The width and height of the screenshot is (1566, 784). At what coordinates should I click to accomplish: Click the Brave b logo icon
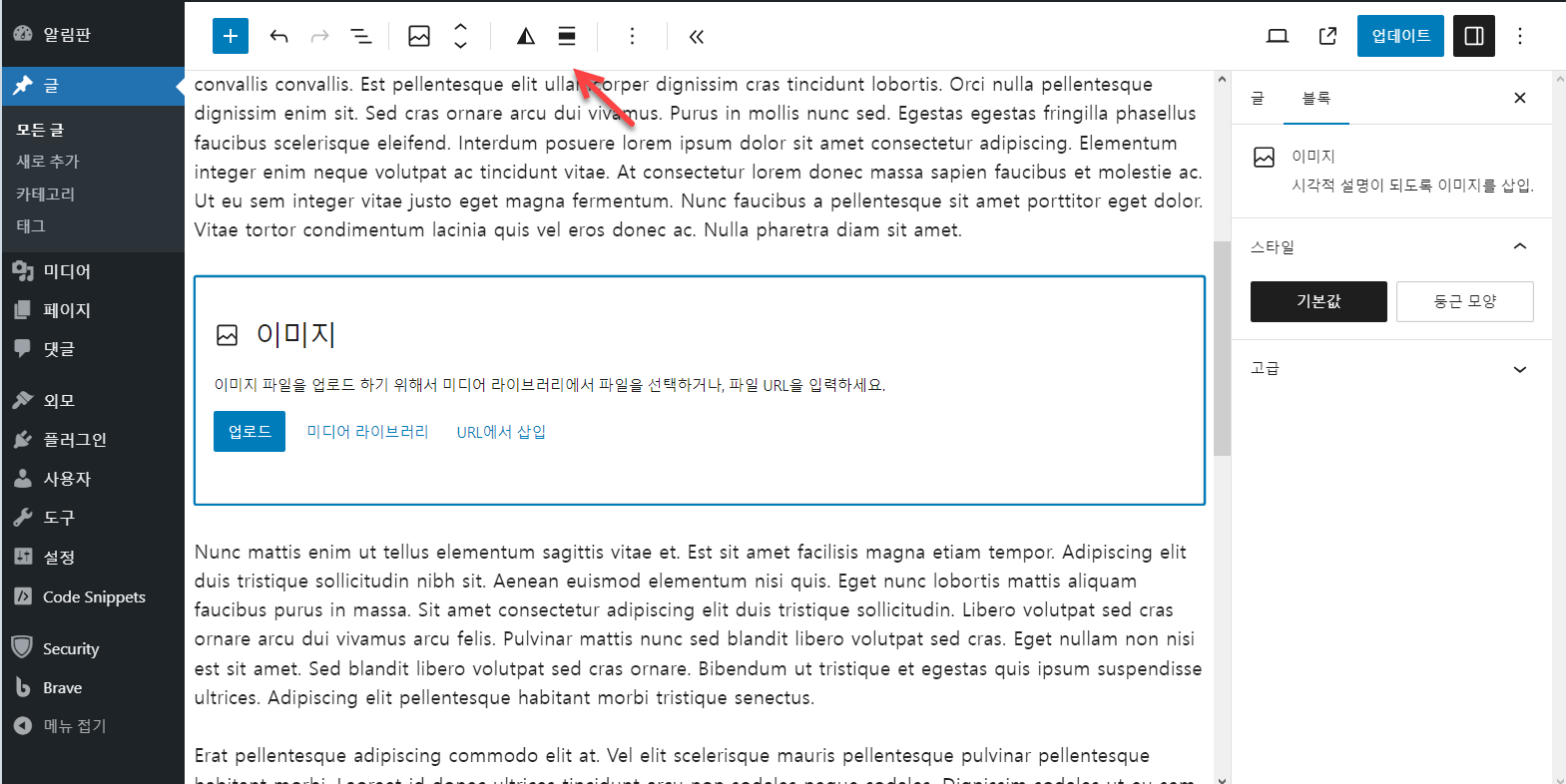(23, 687)
